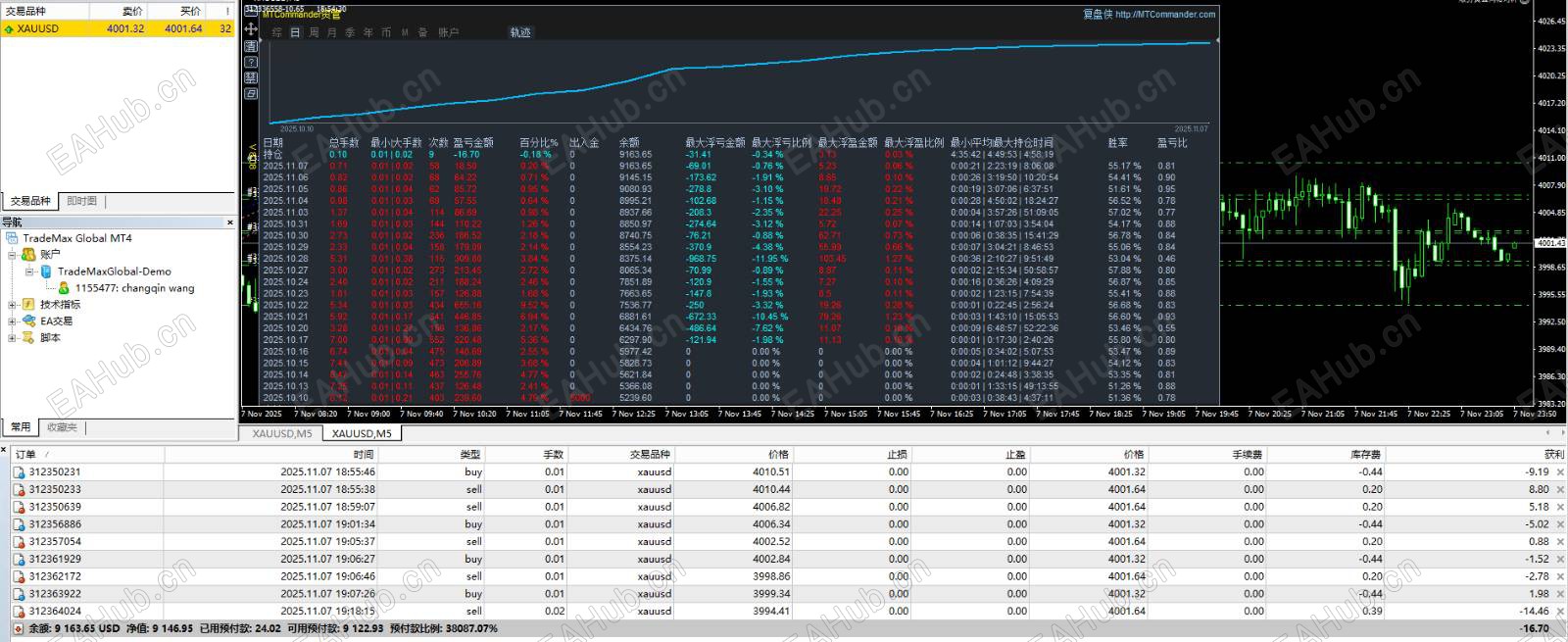Click order icon for 312350231
The image size is (1568, 642).
pos(19,472)
